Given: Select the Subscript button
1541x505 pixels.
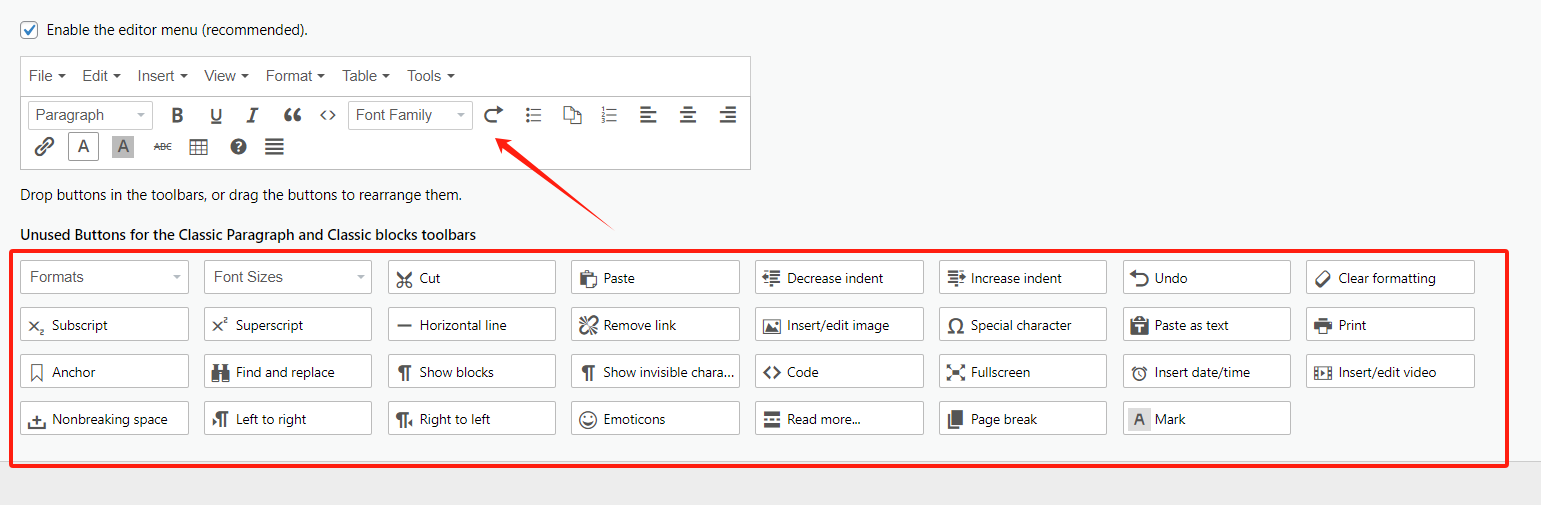Looking at the screenshot, I should click(104, 324).
